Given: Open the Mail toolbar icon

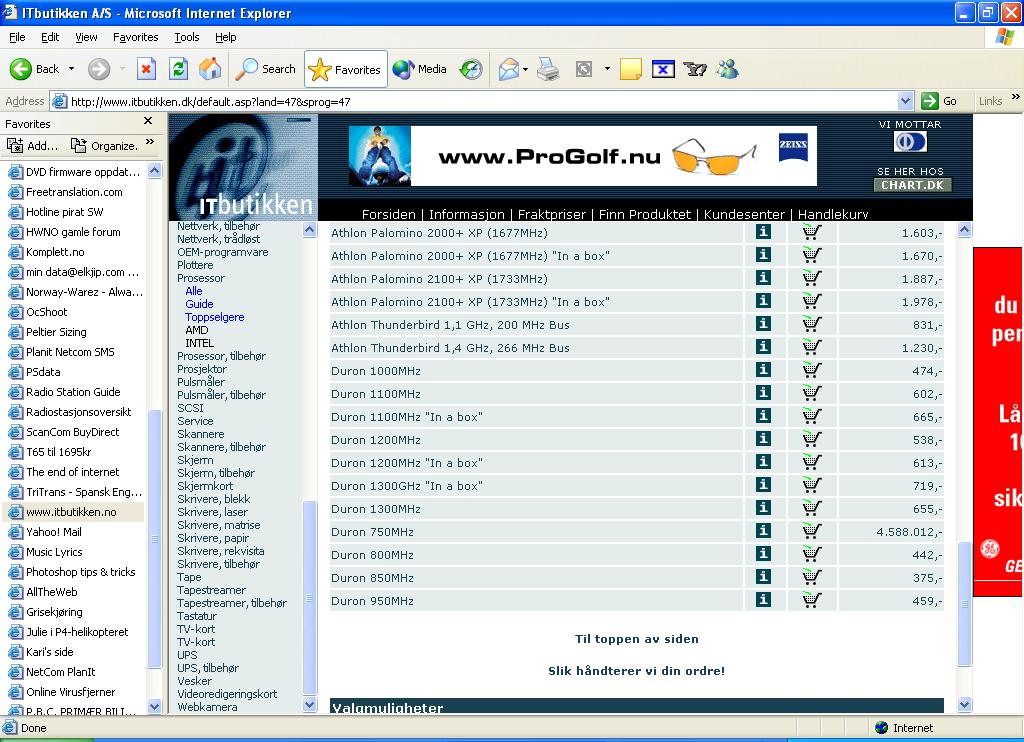Looking at the screenshot, I should pyautogui.click(x=508, y=69).
